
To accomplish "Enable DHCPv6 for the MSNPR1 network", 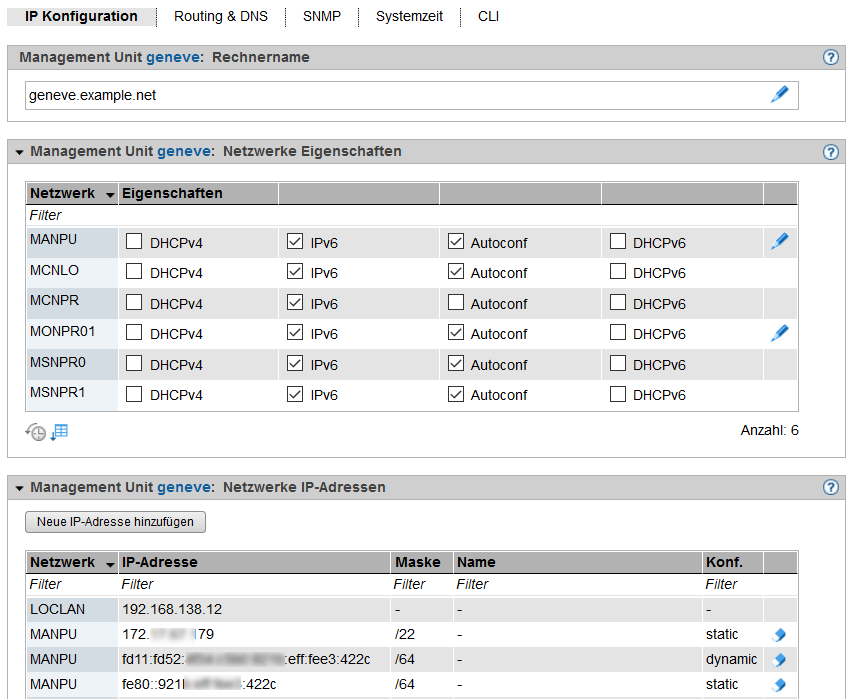I will point(618,394).
